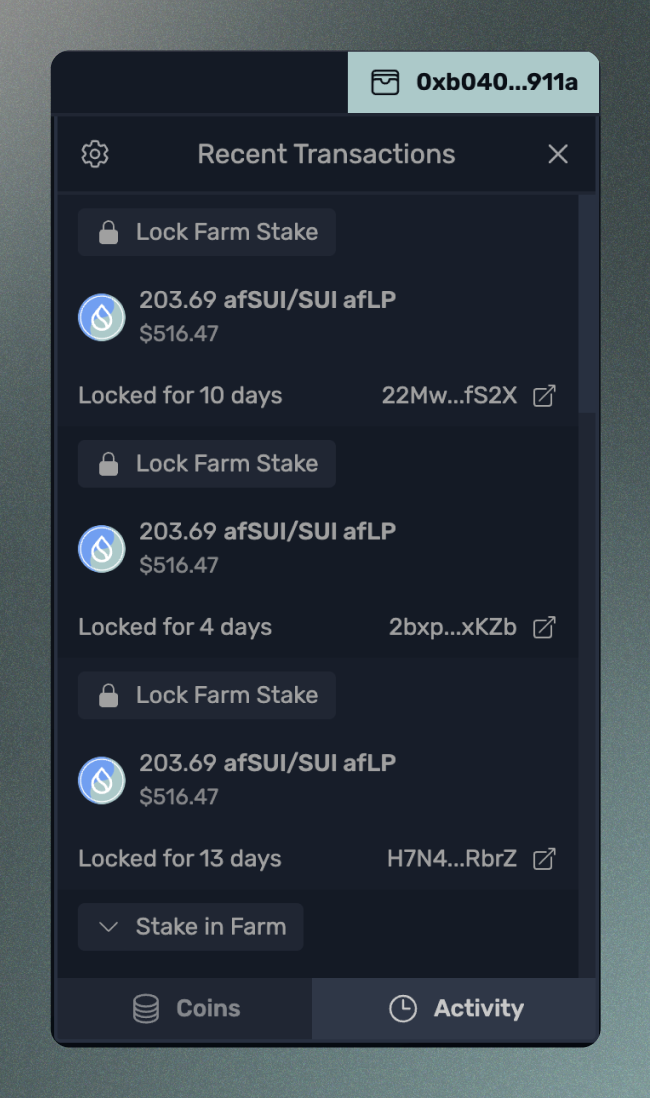Click the second Lock Farm Stake label
The image size is (650, 1098).
[207, 464]
